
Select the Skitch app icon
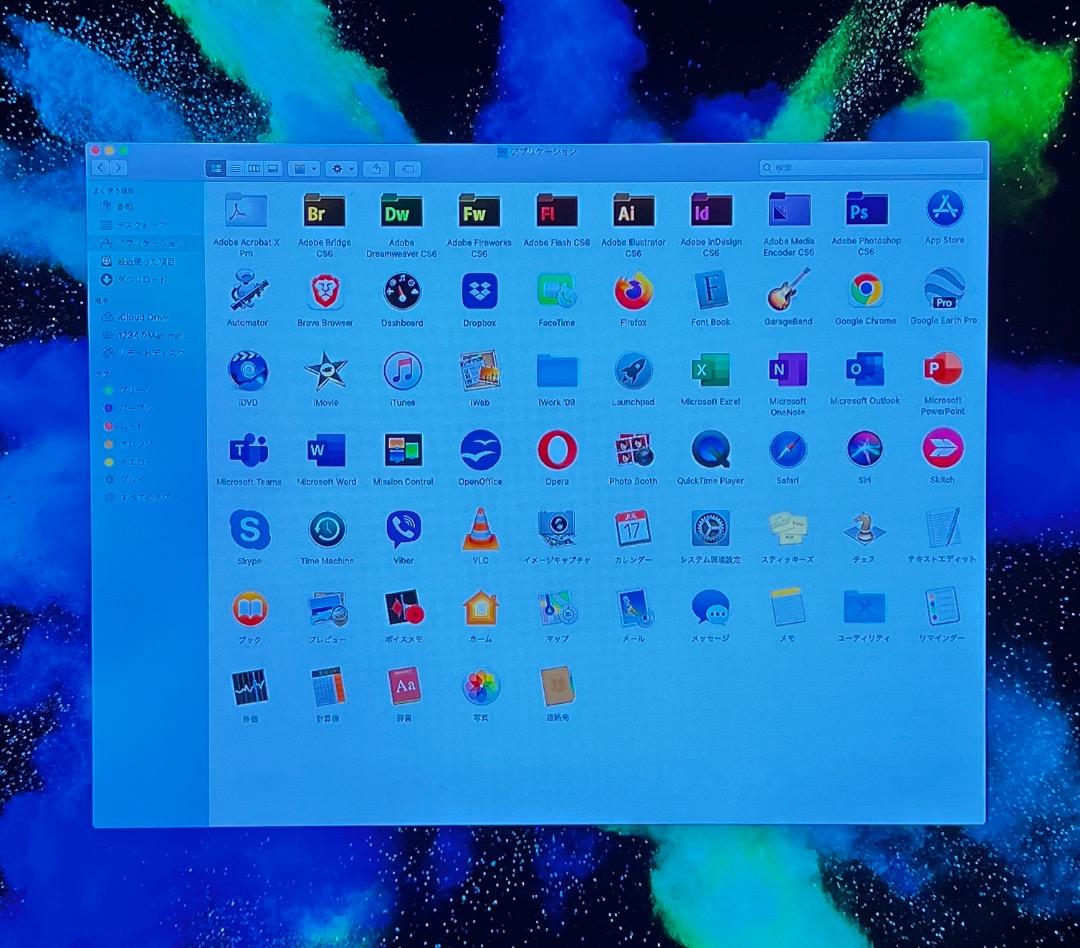coord(942,449)
